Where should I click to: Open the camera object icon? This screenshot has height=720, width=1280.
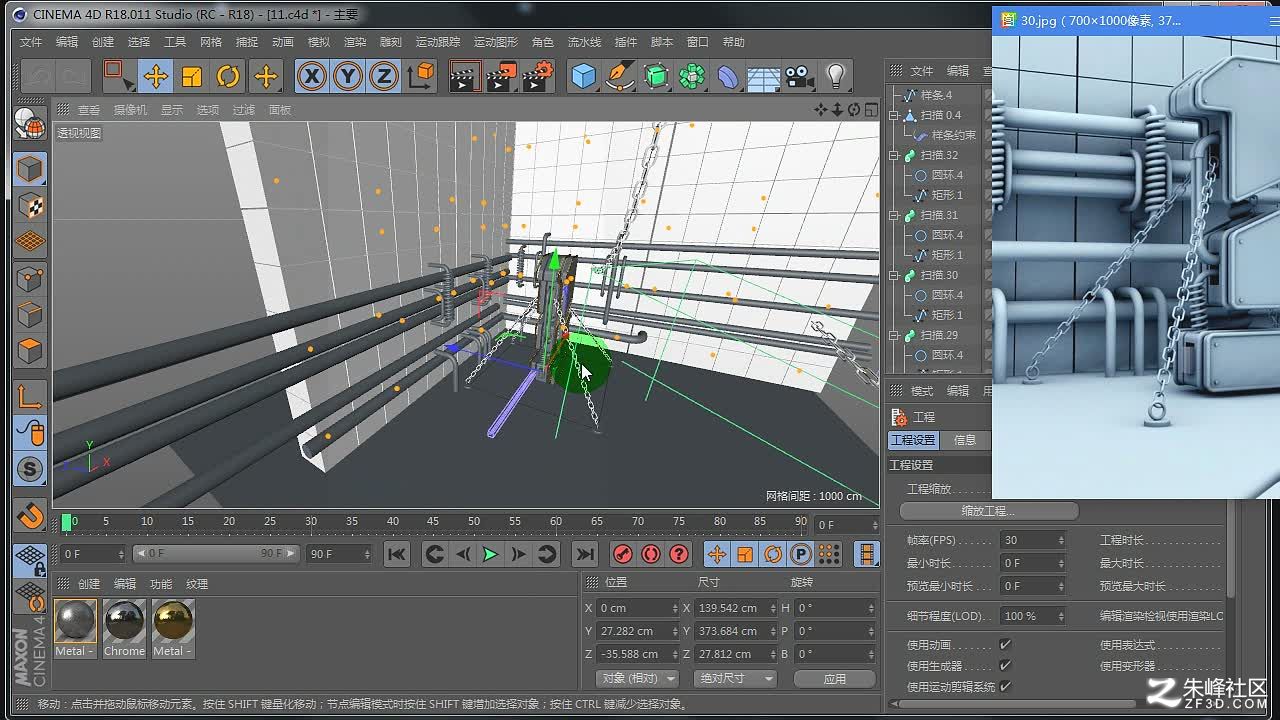[x=798, y=76]
